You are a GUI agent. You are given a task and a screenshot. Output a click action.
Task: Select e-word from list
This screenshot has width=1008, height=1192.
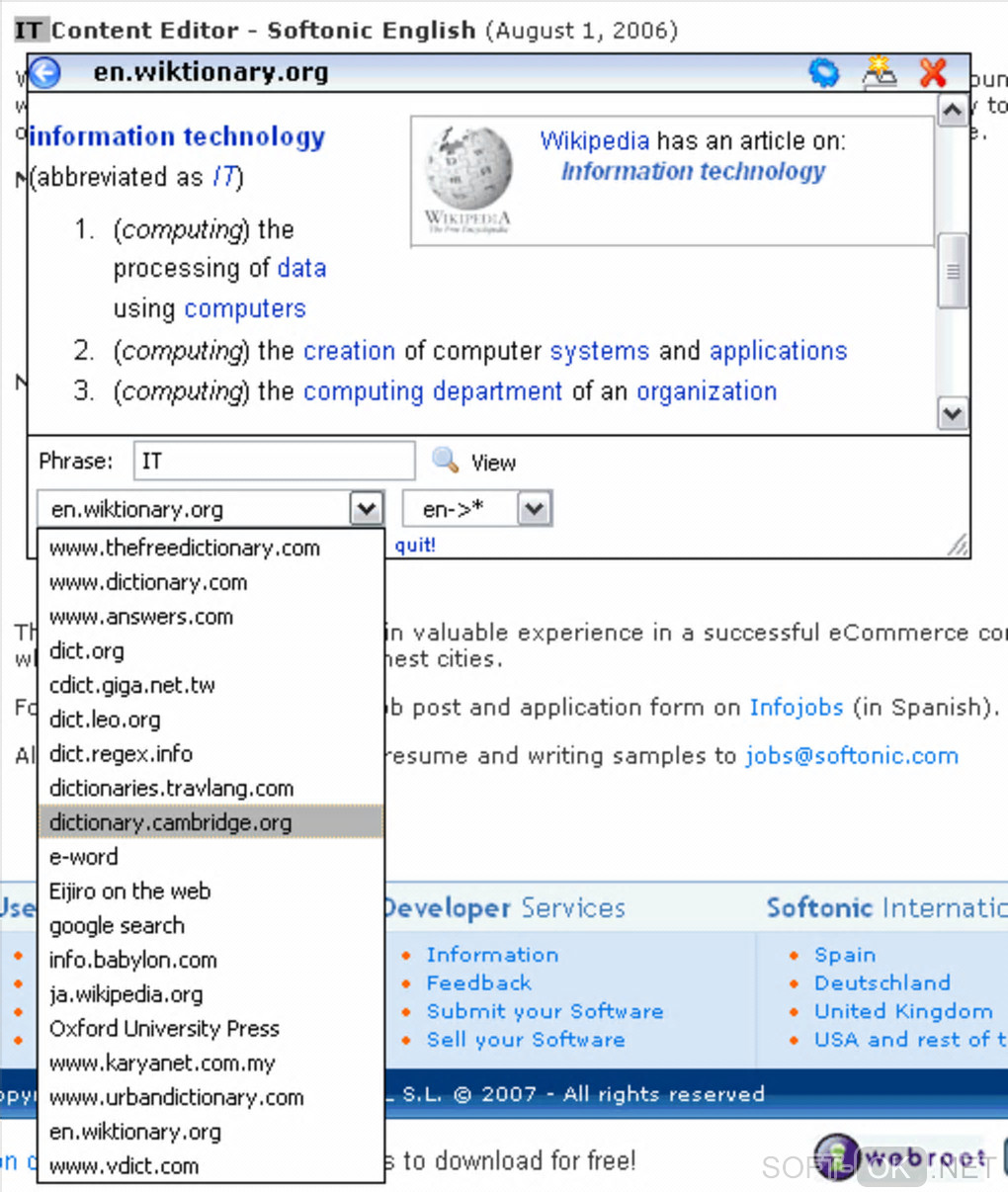[x=210, y=857]
